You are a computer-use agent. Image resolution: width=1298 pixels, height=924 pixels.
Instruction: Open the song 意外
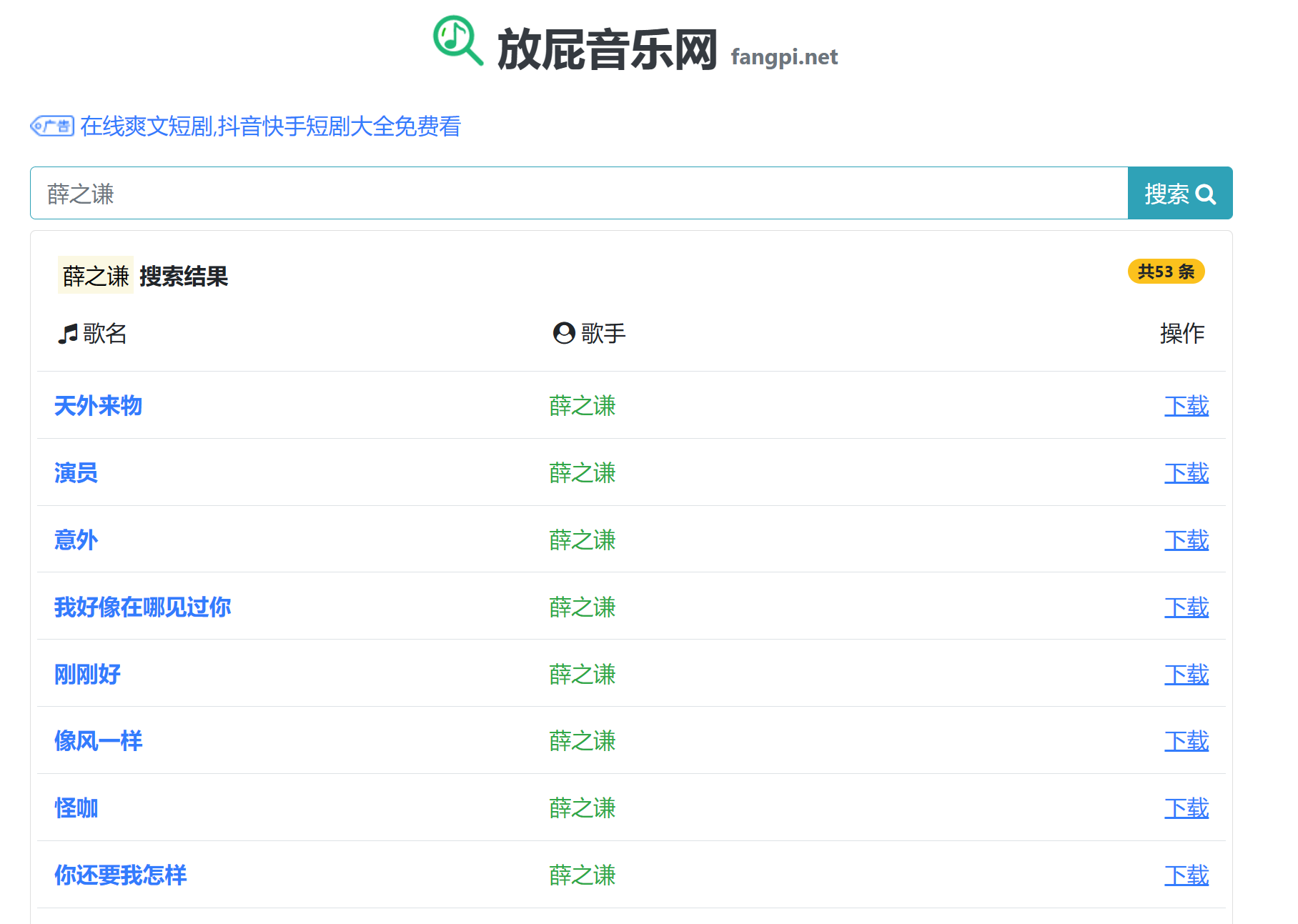coord(76,540)
